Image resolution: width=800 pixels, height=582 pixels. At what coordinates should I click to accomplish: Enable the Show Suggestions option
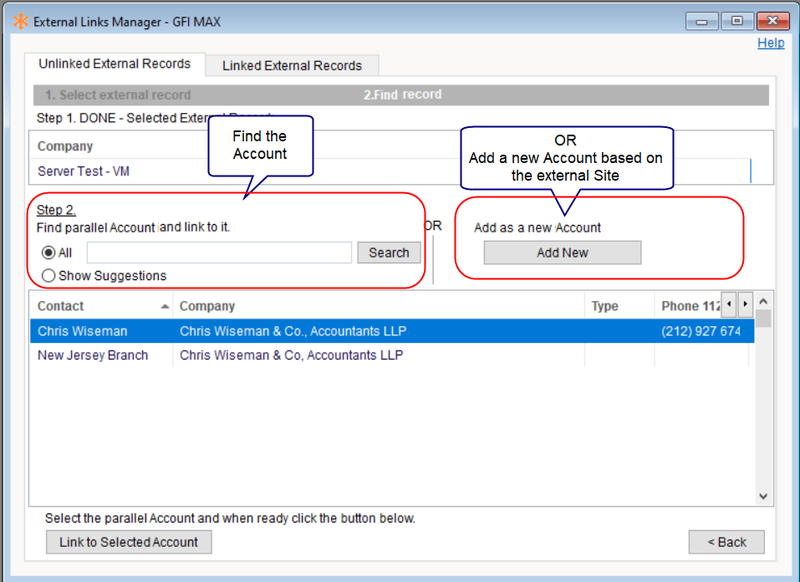pos(50,275)
